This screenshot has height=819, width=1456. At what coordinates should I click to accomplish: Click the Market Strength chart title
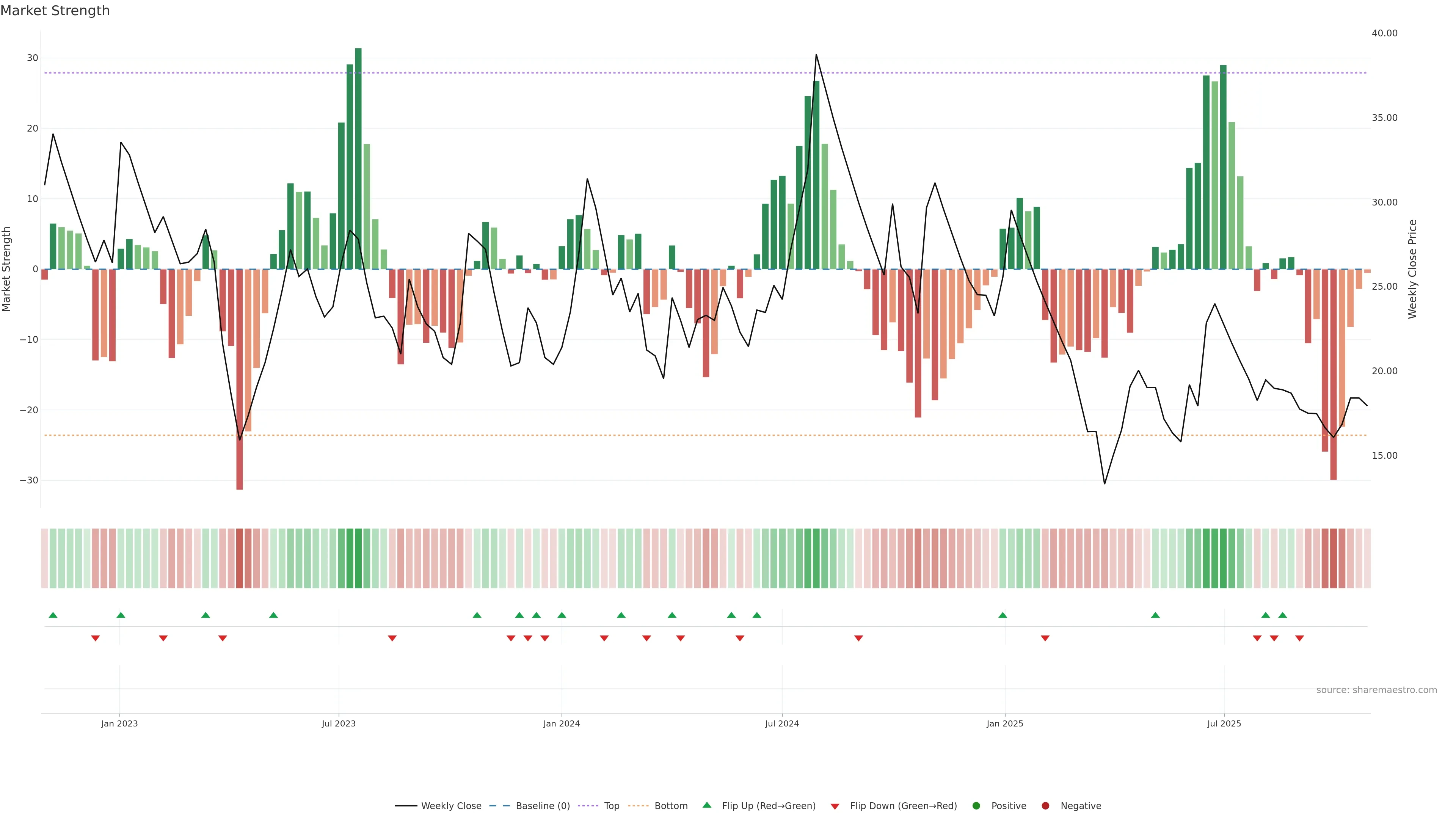pyautogui.click(x=55, y=11)
